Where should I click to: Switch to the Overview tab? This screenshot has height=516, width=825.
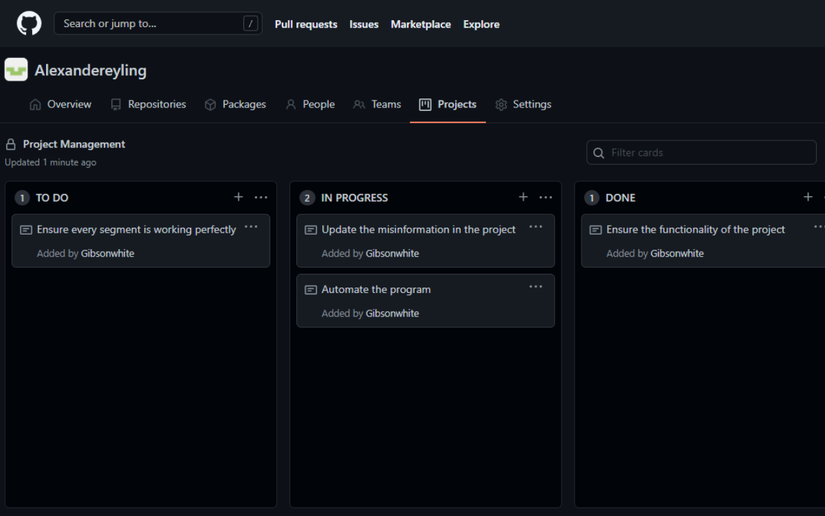pyautogui.click(x=61, y=104)
